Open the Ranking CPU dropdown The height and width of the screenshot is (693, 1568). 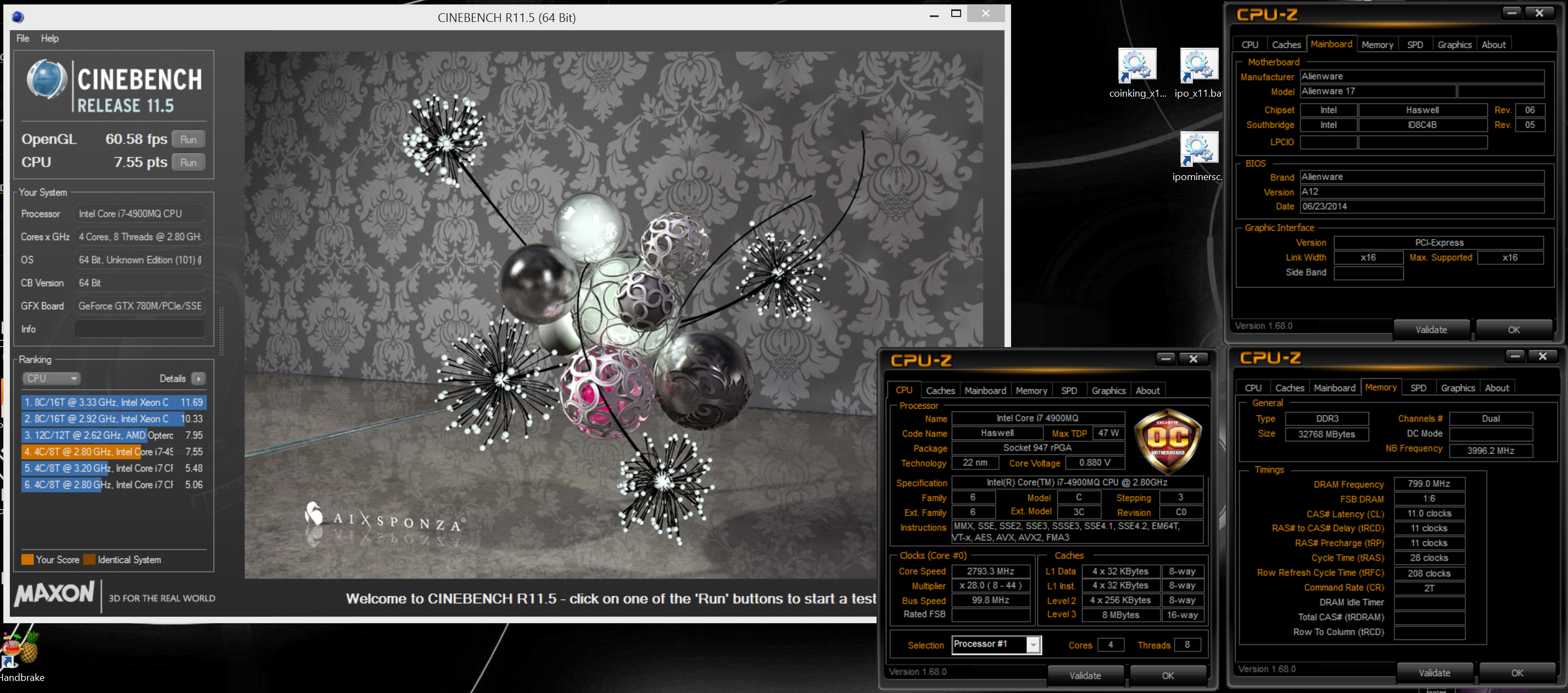pos(52,378)
